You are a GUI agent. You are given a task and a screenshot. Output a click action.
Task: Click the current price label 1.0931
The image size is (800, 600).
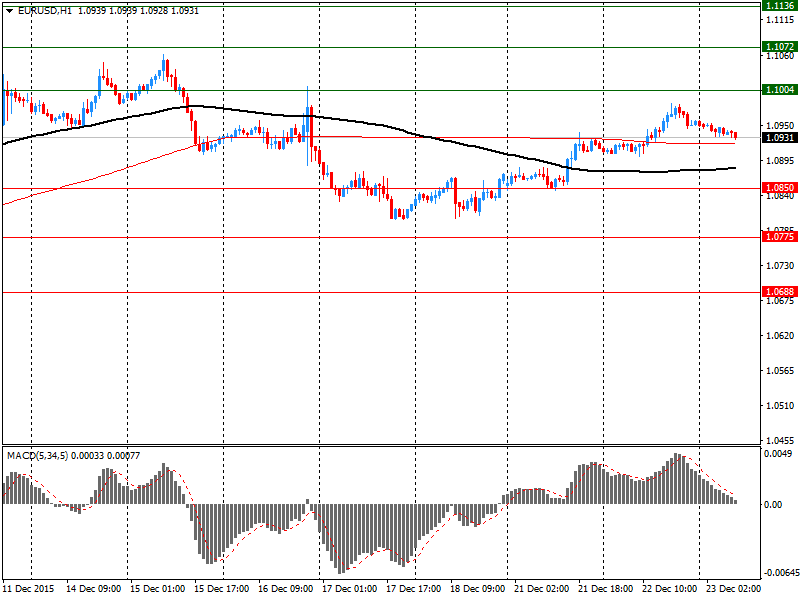click(x=780, y=138)
